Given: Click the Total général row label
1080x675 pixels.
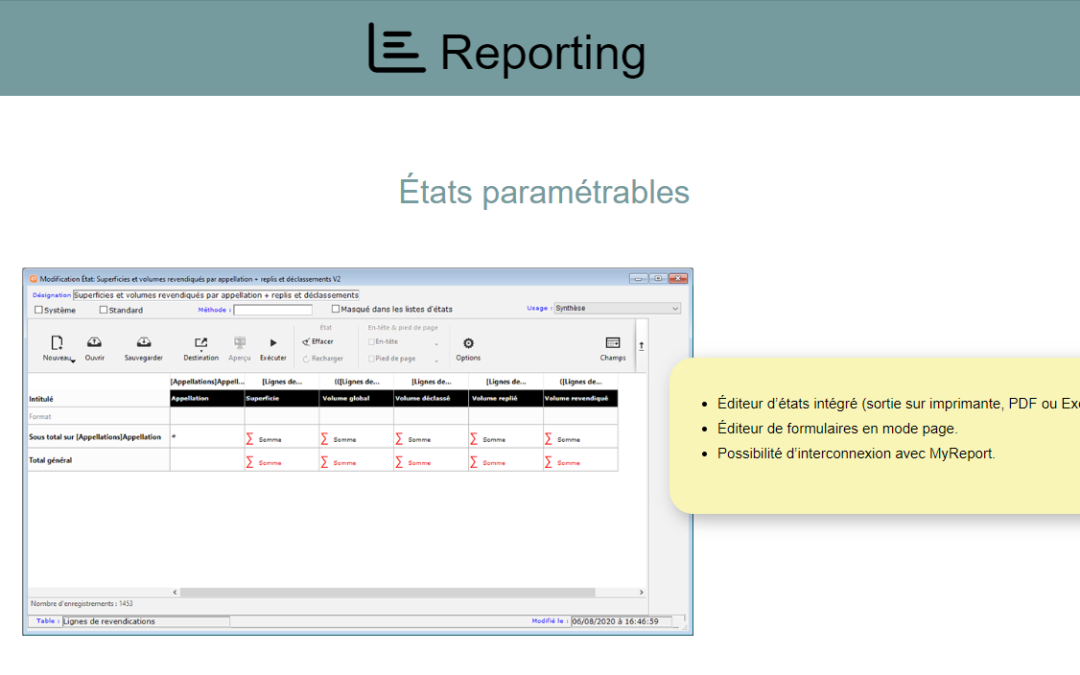Looking at the screenshot, I should click(50, 460).
